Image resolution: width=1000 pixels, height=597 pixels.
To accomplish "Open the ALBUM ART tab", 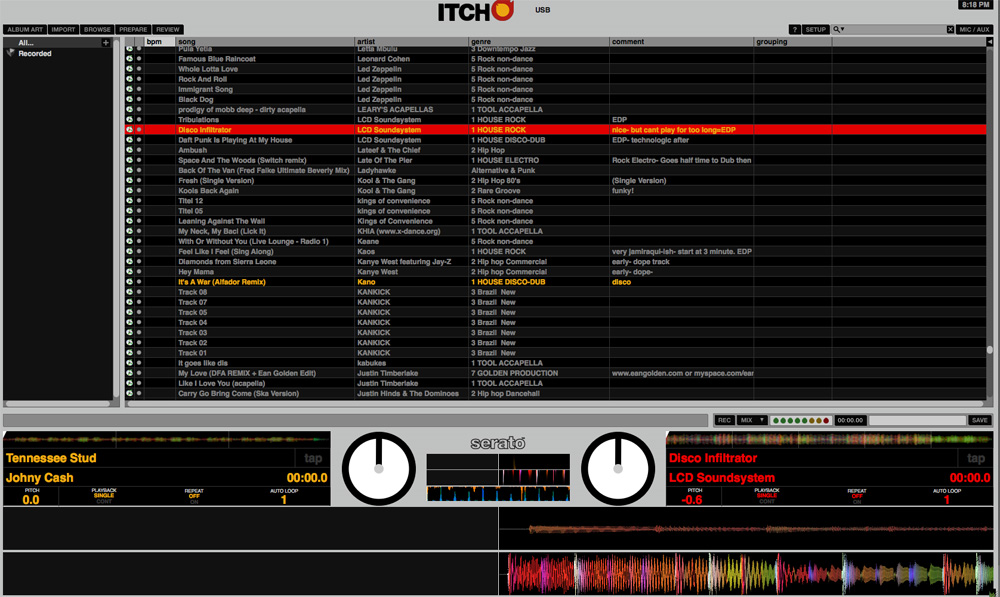I will [x=25, y=29].
